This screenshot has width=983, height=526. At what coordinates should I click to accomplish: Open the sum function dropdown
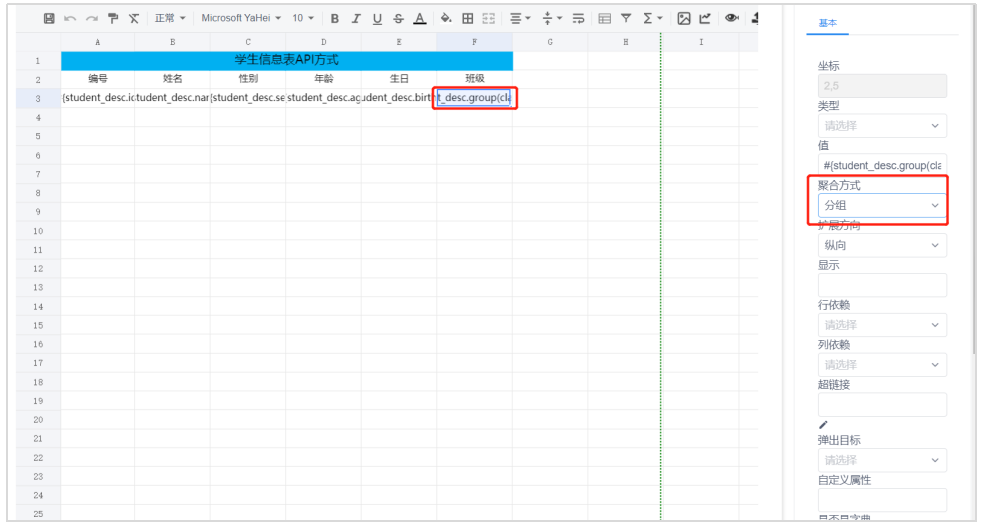652,18
